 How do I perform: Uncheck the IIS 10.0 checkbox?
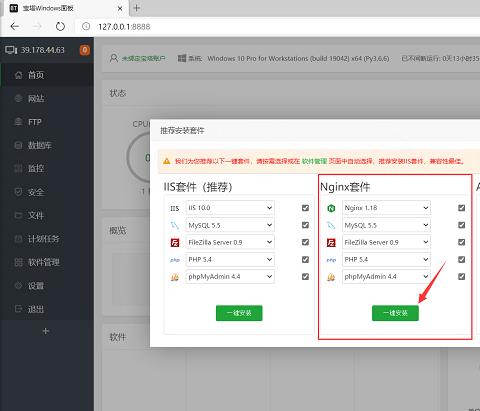point(305,208)
